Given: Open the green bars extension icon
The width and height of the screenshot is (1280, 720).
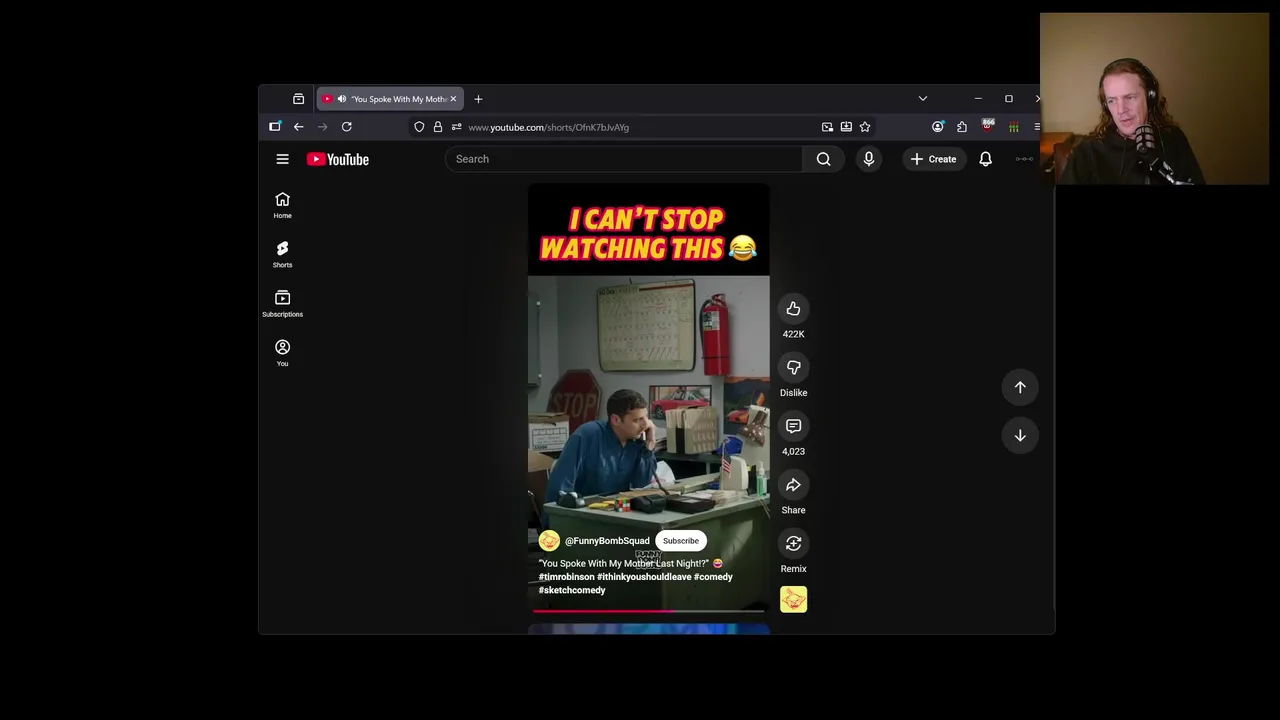Looking at the screenshot, I should coord(1013,127).
